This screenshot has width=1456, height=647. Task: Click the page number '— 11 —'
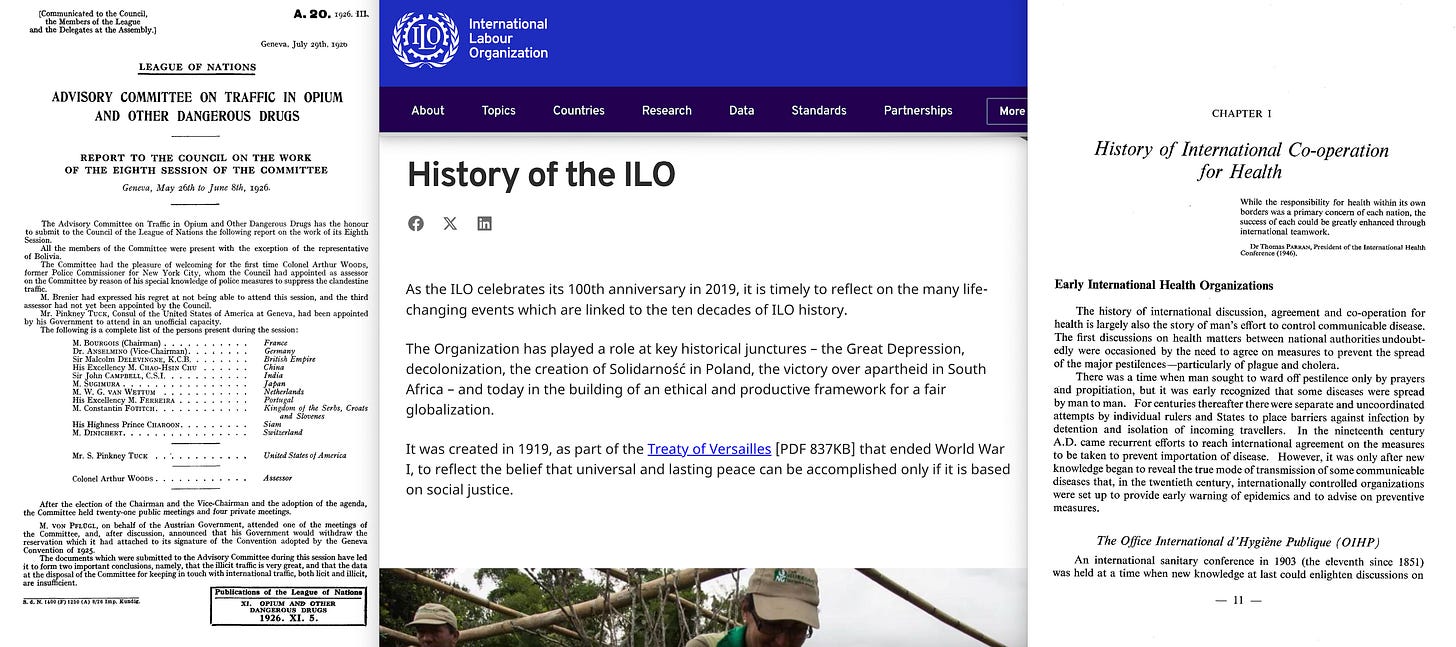pyautogui.click(x=1240, y=601)
